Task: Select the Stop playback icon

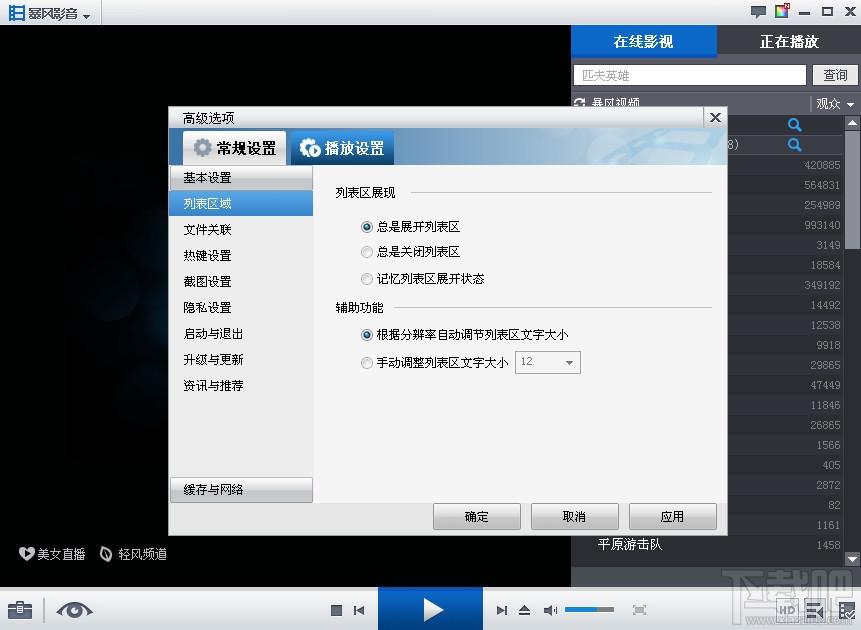Action: pos(336,609)
